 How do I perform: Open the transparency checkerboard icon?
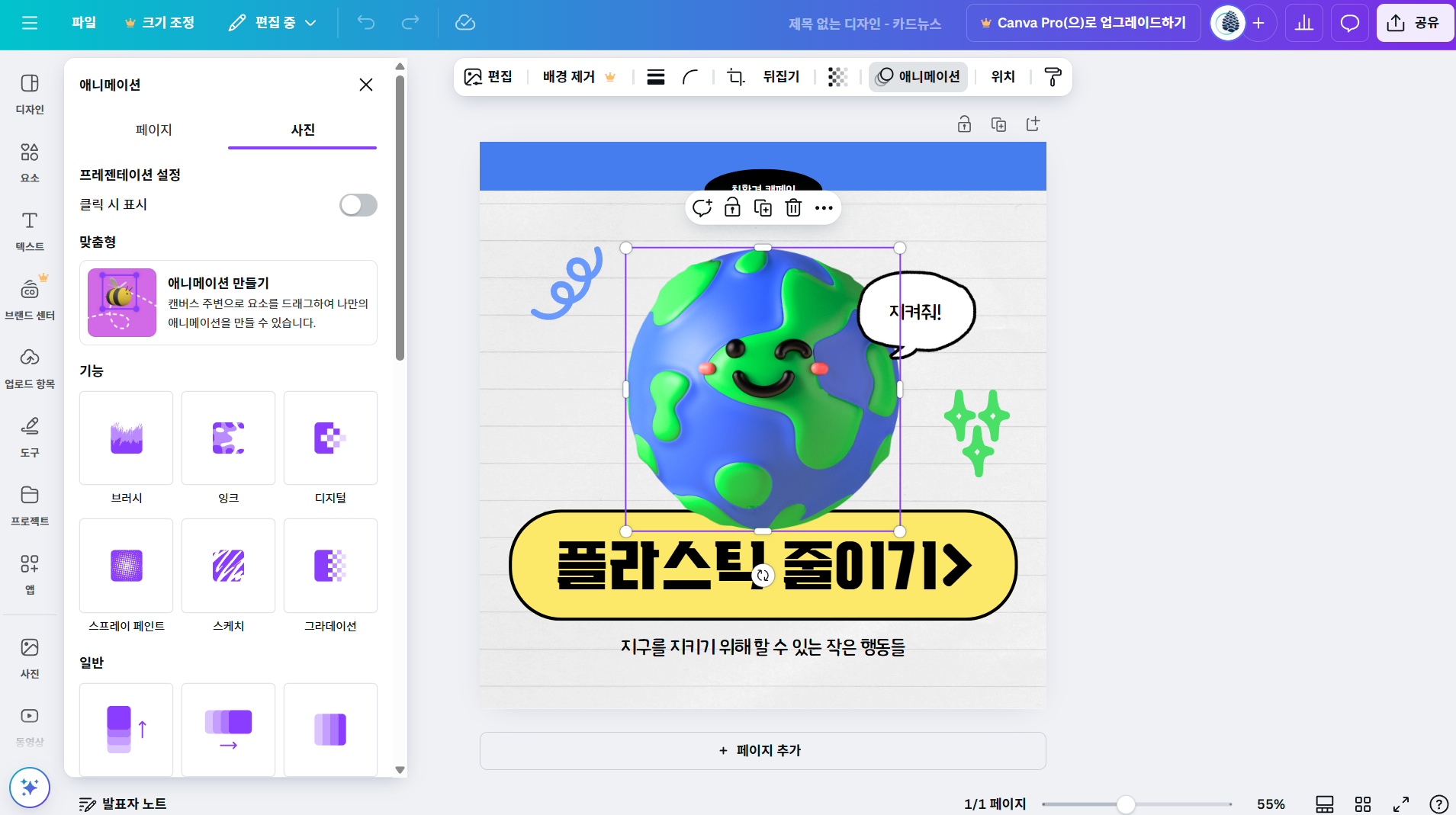click(838, 77)
